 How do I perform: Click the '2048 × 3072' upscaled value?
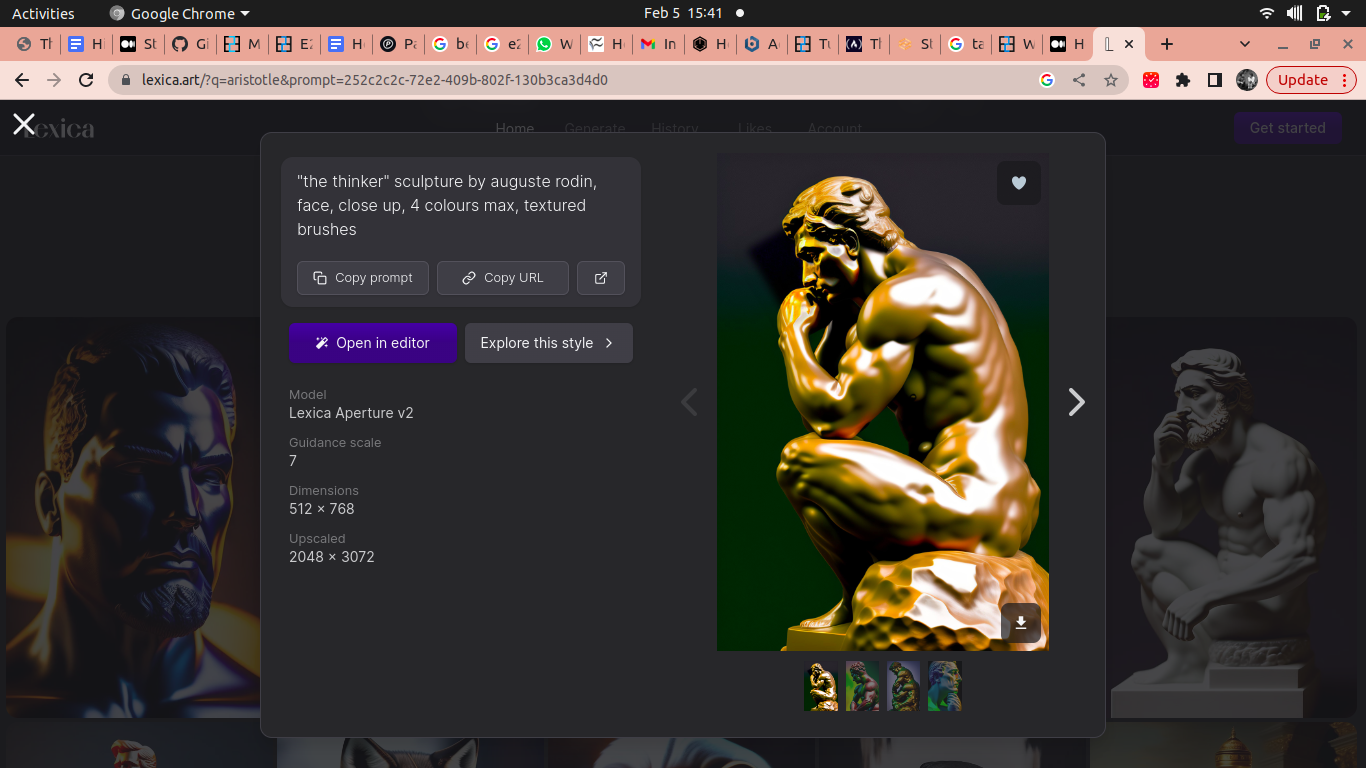(x=332, y=557)
